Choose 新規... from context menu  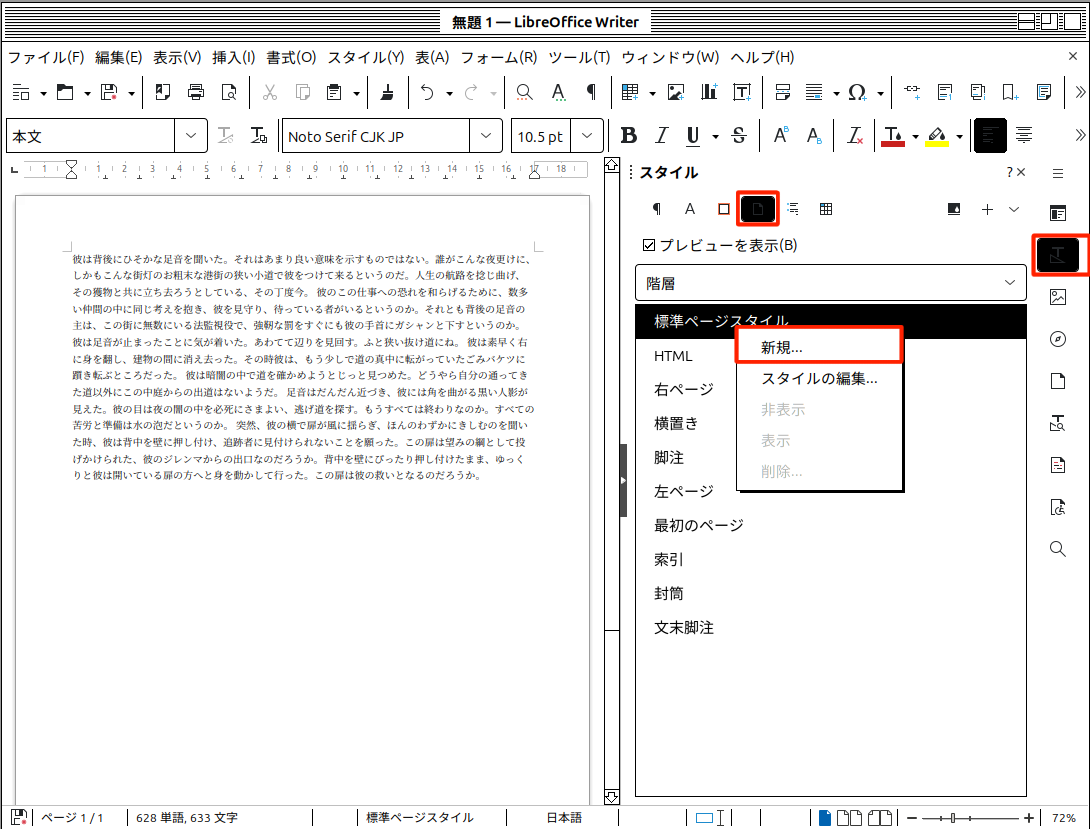pos(820,347)
